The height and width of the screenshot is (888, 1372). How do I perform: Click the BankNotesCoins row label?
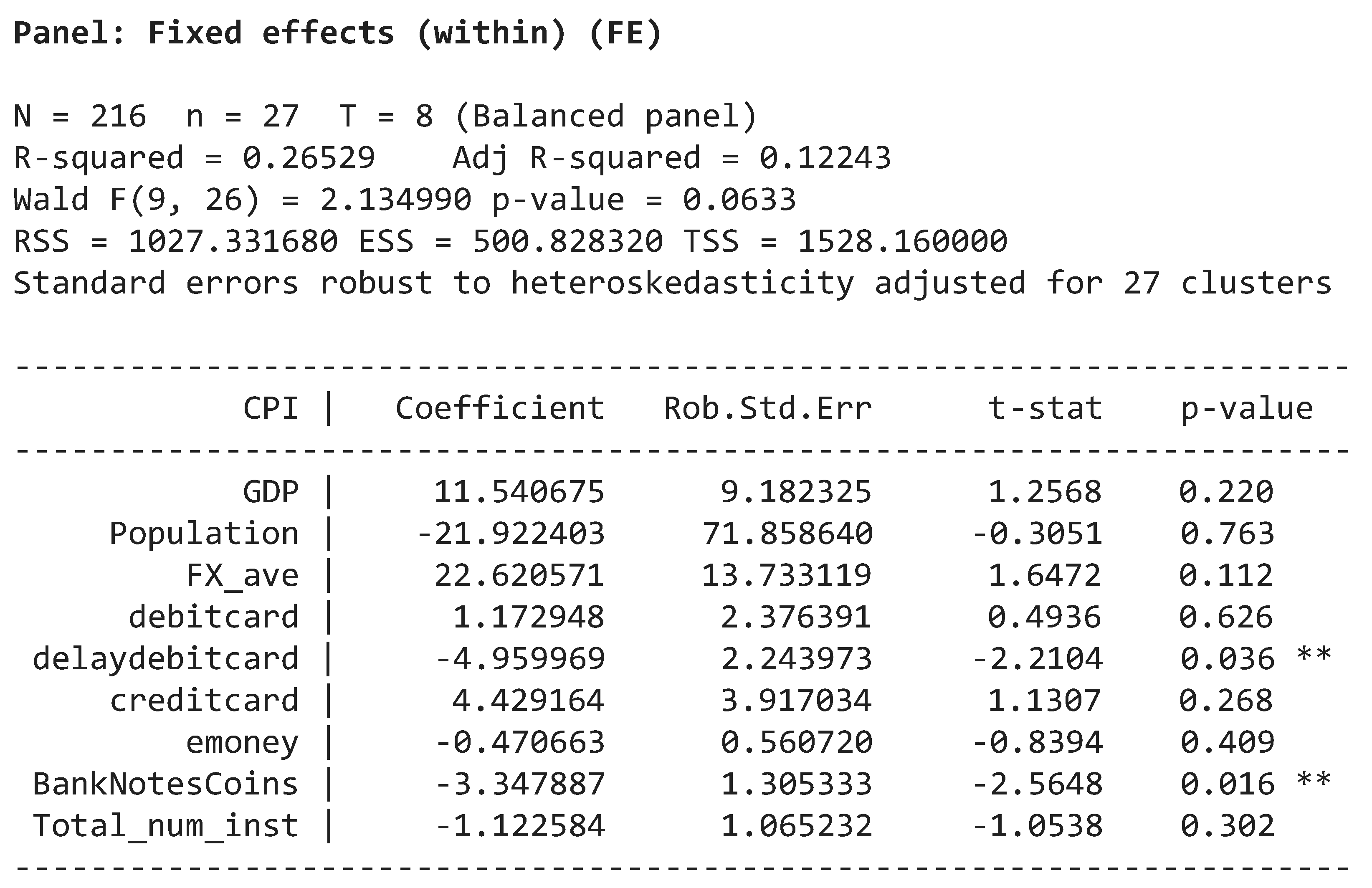pyautogui.click(x=165, y=784)
